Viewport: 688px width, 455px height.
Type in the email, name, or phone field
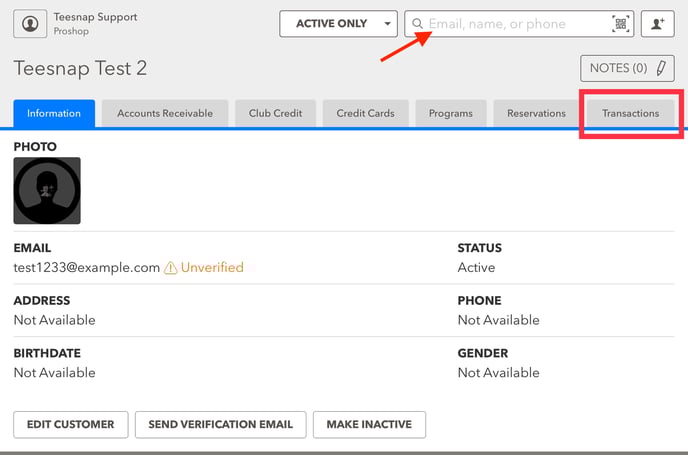[x=515, y=24]
